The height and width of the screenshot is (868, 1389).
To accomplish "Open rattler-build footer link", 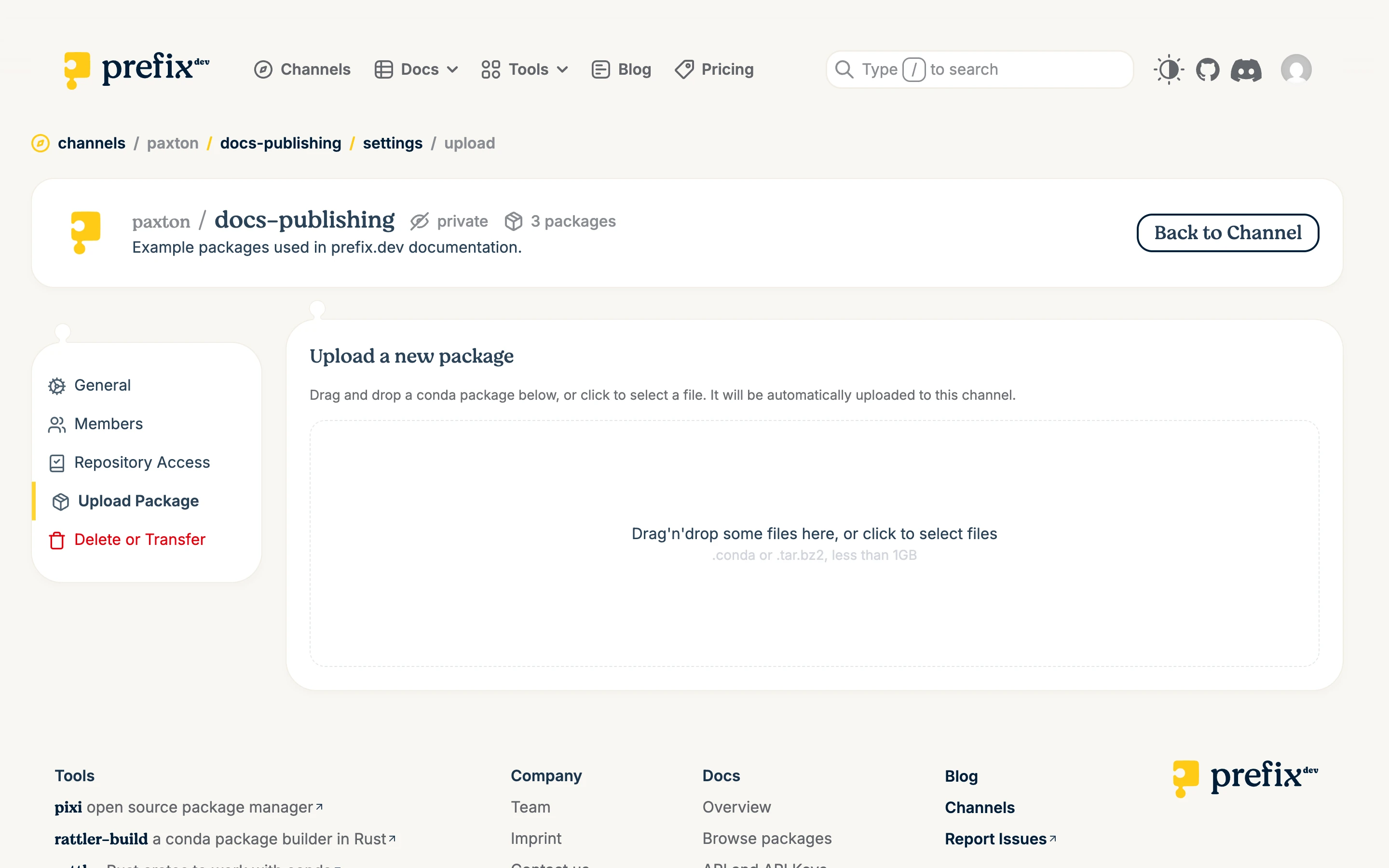I will click(x=225, y=839).
